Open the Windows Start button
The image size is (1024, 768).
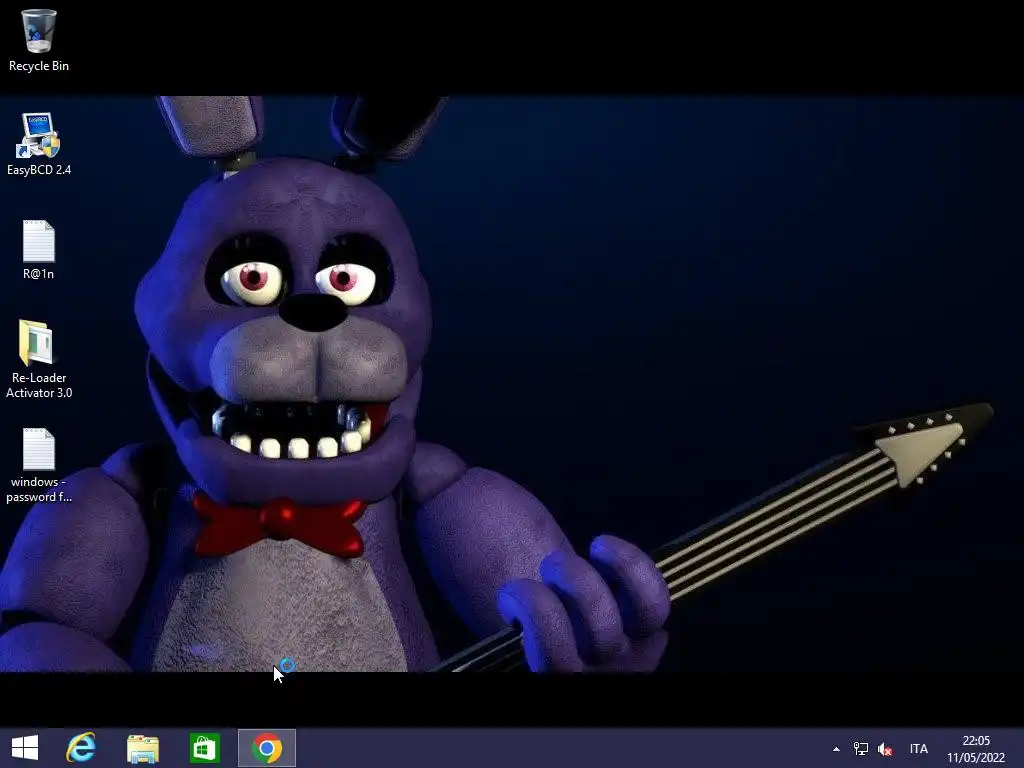pos(25,748)
